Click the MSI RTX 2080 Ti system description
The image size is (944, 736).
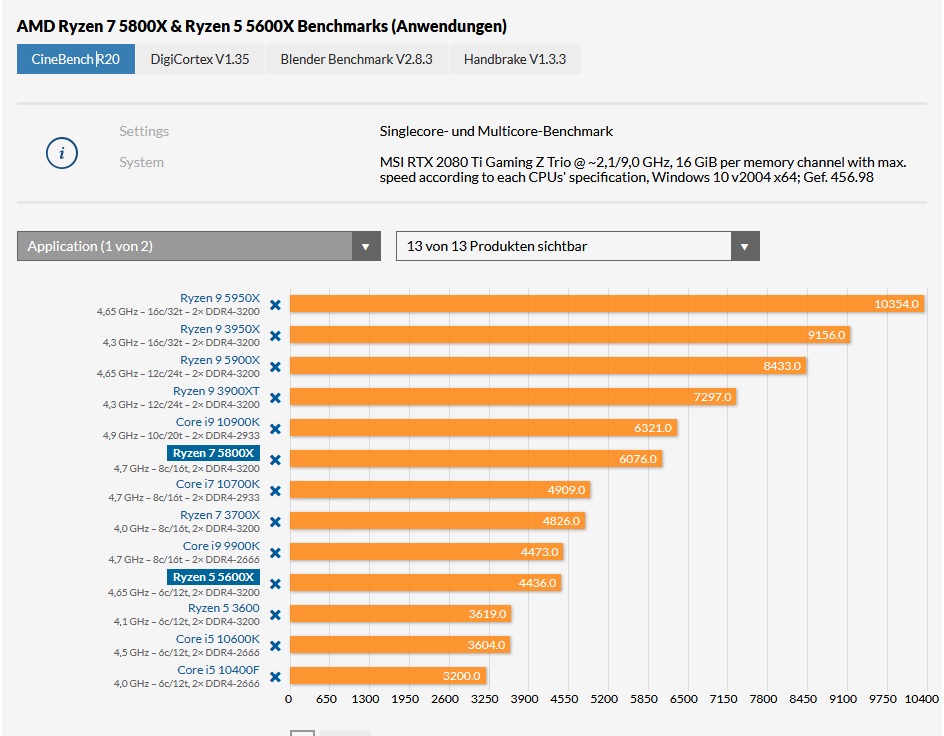coord(643,170)
